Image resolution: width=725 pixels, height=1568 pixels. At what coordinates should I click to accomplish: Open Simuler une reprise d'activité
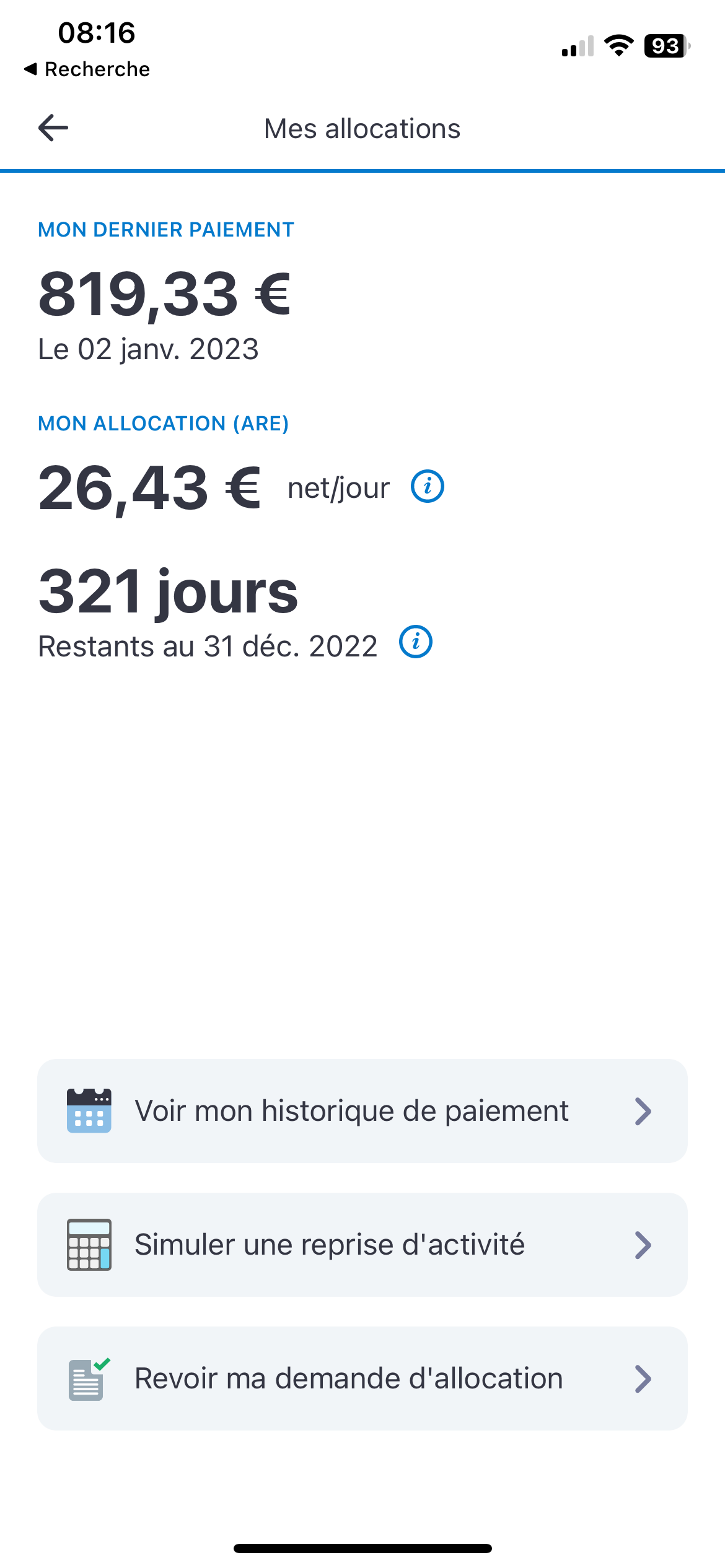coord(330,1245)
